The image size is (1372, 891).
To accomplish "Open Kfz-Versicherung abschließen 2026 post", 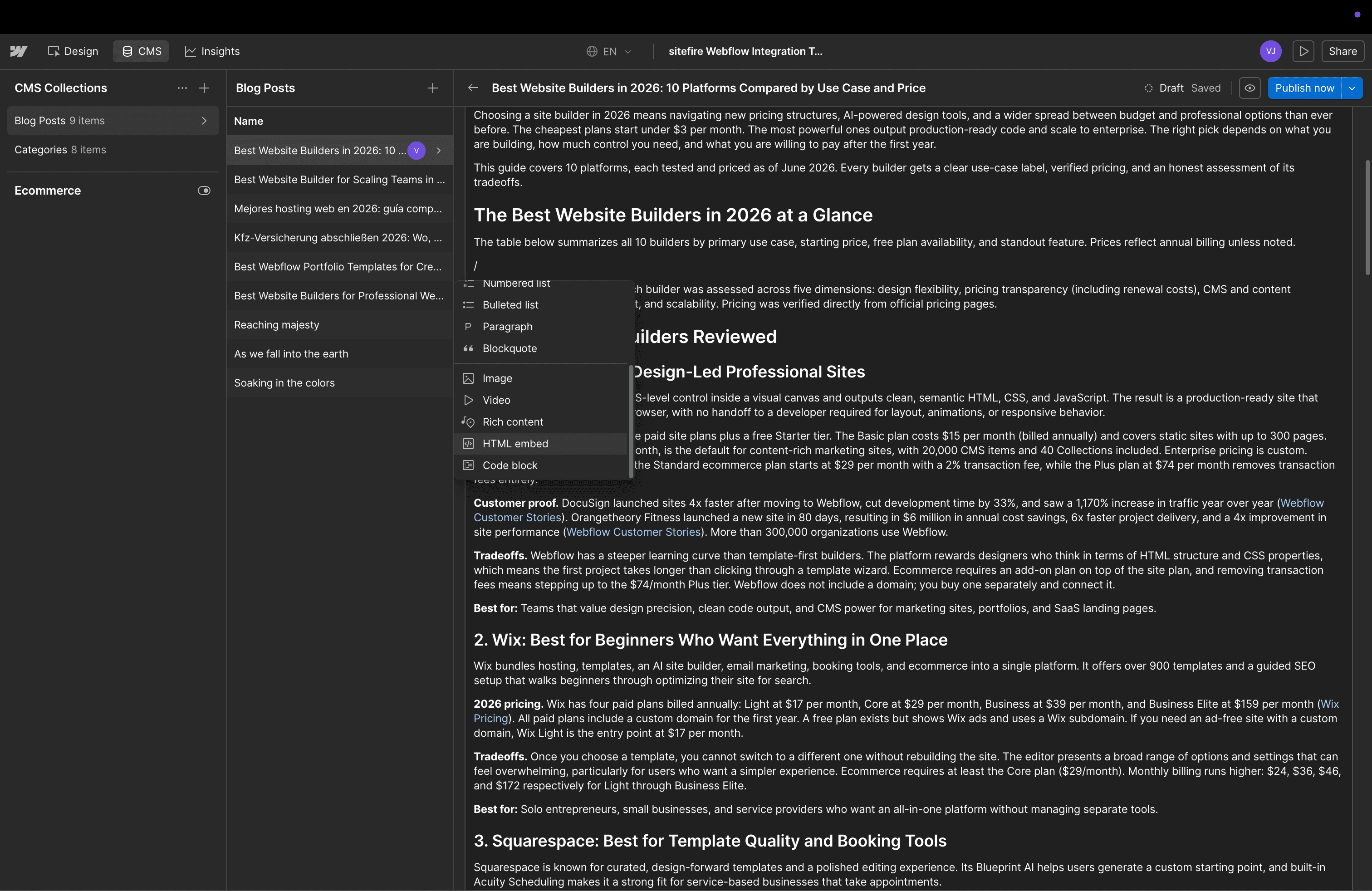I will (339, 237).
